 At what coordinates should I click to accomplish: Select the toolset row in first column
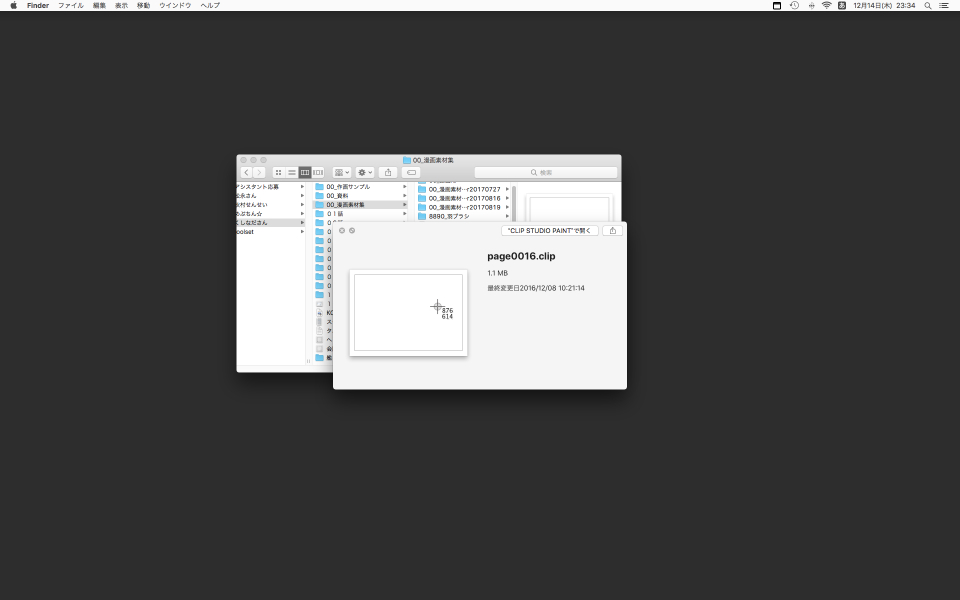271,232
